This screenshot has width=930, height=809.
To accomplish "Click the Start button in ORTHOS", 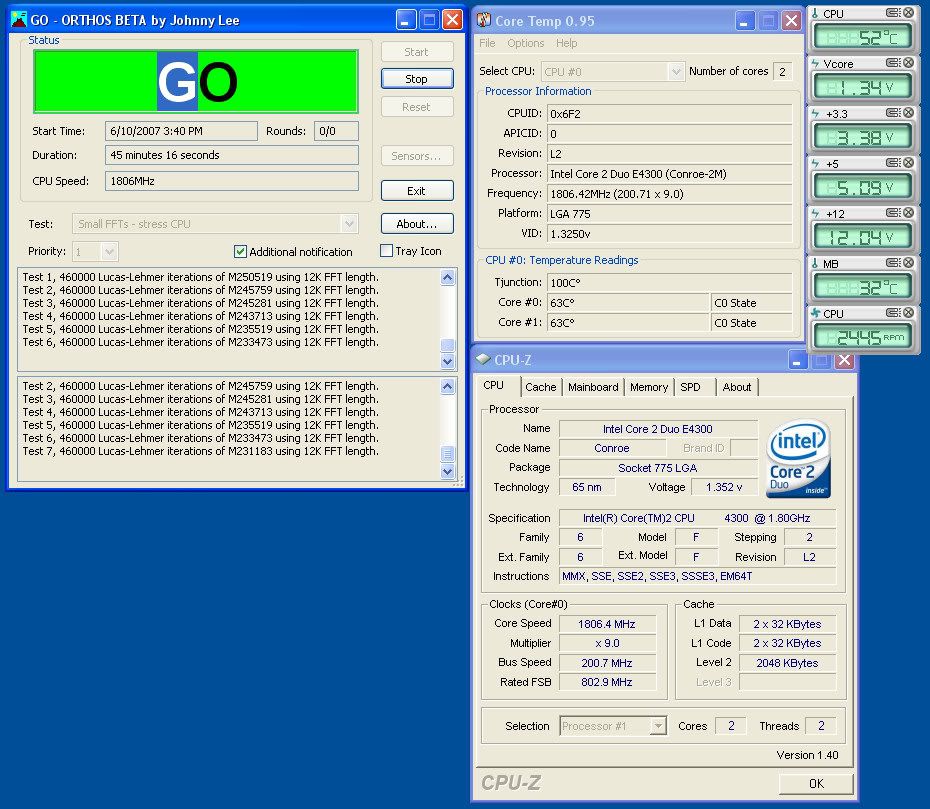I will pos(416,52).
